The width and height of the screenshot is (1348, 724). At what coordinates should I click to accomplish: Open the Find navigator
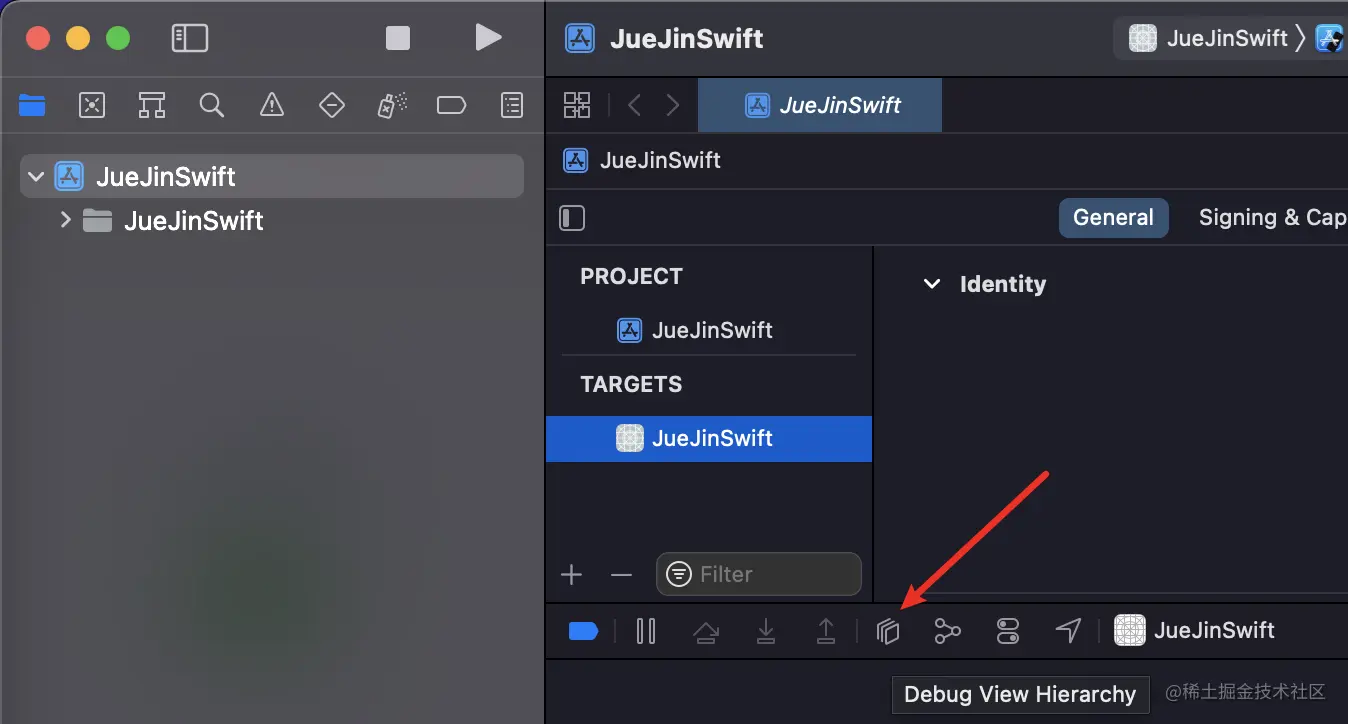coord(212,104)
